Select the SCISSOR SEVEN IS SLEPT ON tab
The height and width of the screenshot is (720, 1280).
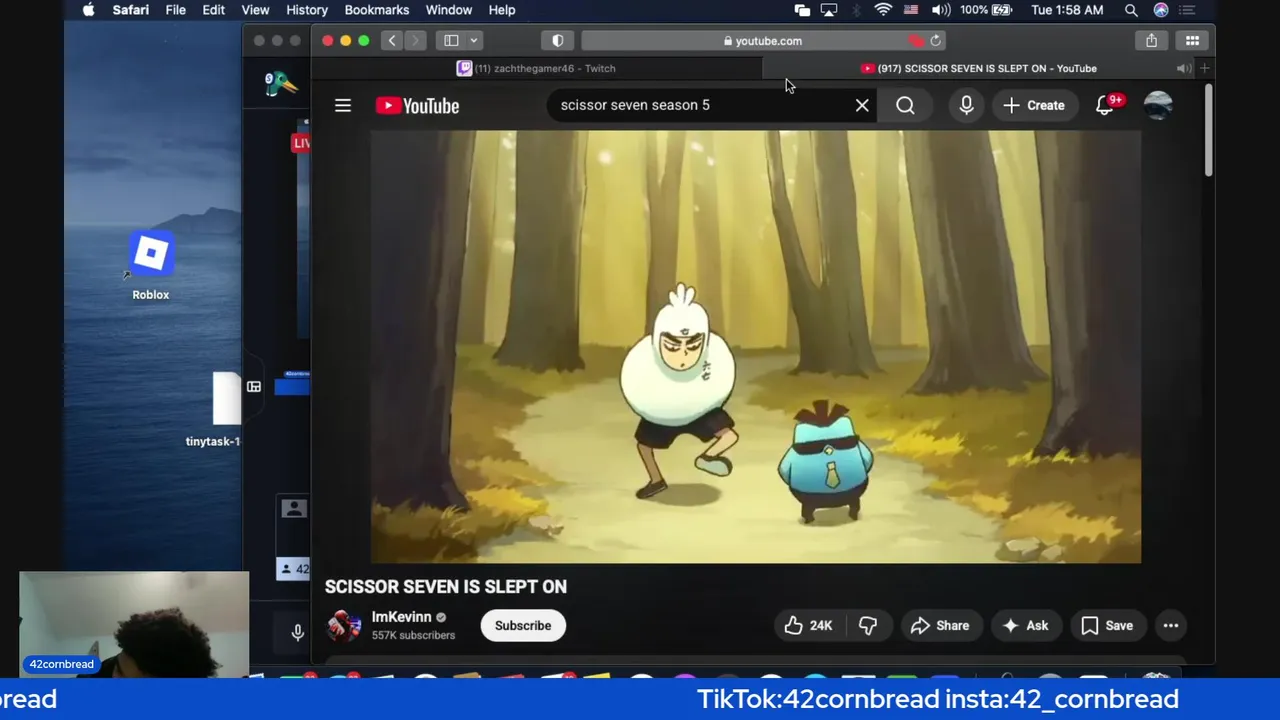980,68
